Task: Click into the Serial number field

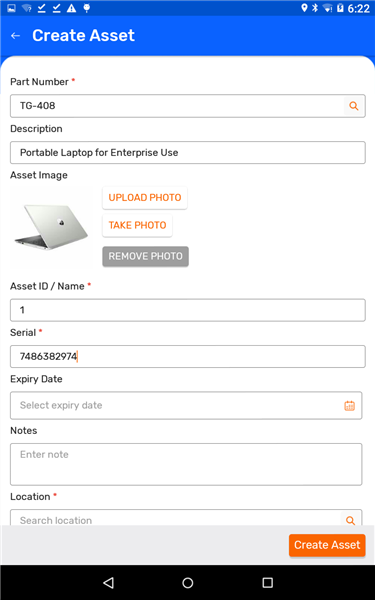Action: pos(188,357)
